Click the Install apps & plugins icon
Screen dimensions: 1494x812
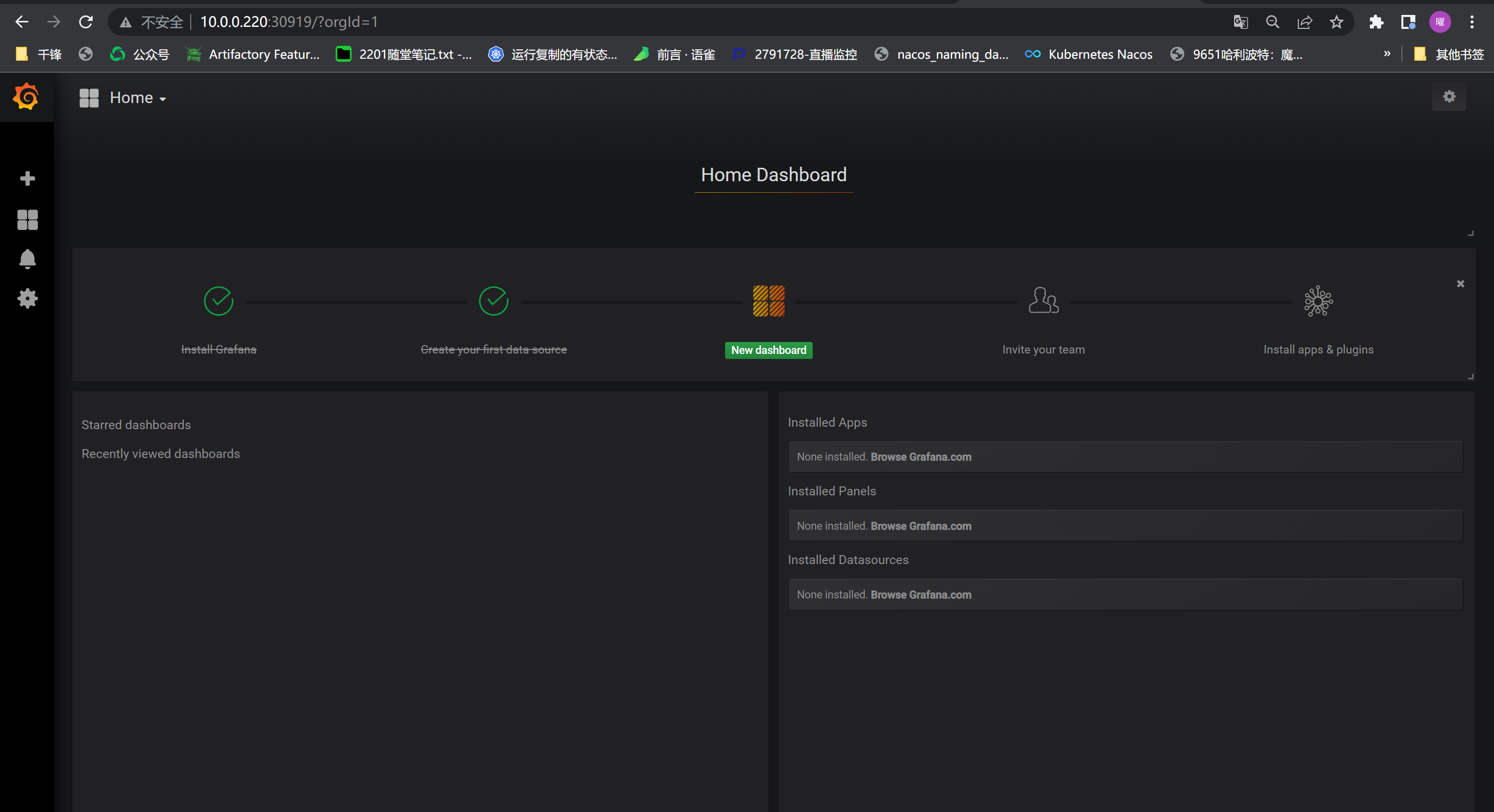coord(1318,301)
